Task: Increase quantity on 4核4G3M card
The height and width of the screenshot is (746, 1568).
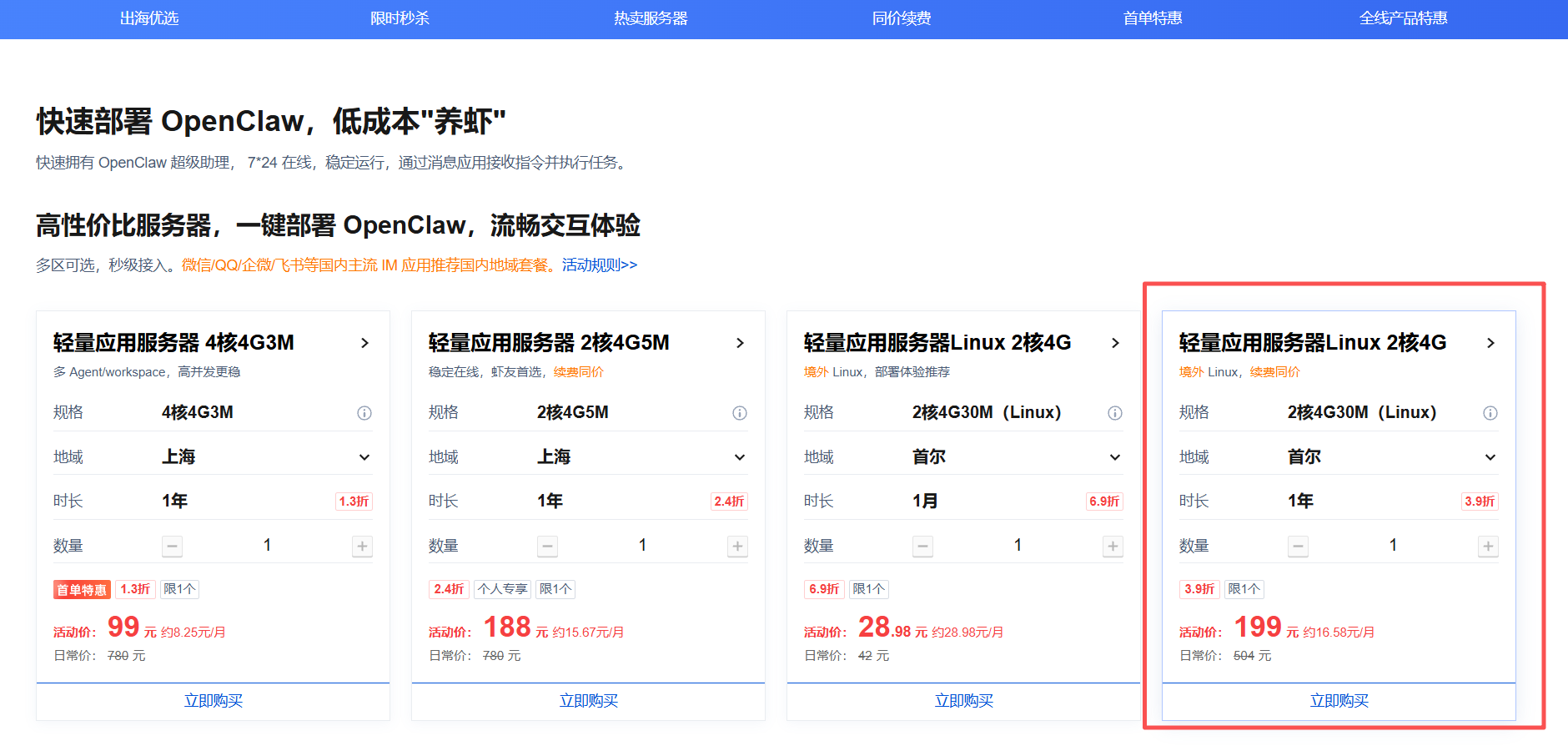Action: [362, 547]
